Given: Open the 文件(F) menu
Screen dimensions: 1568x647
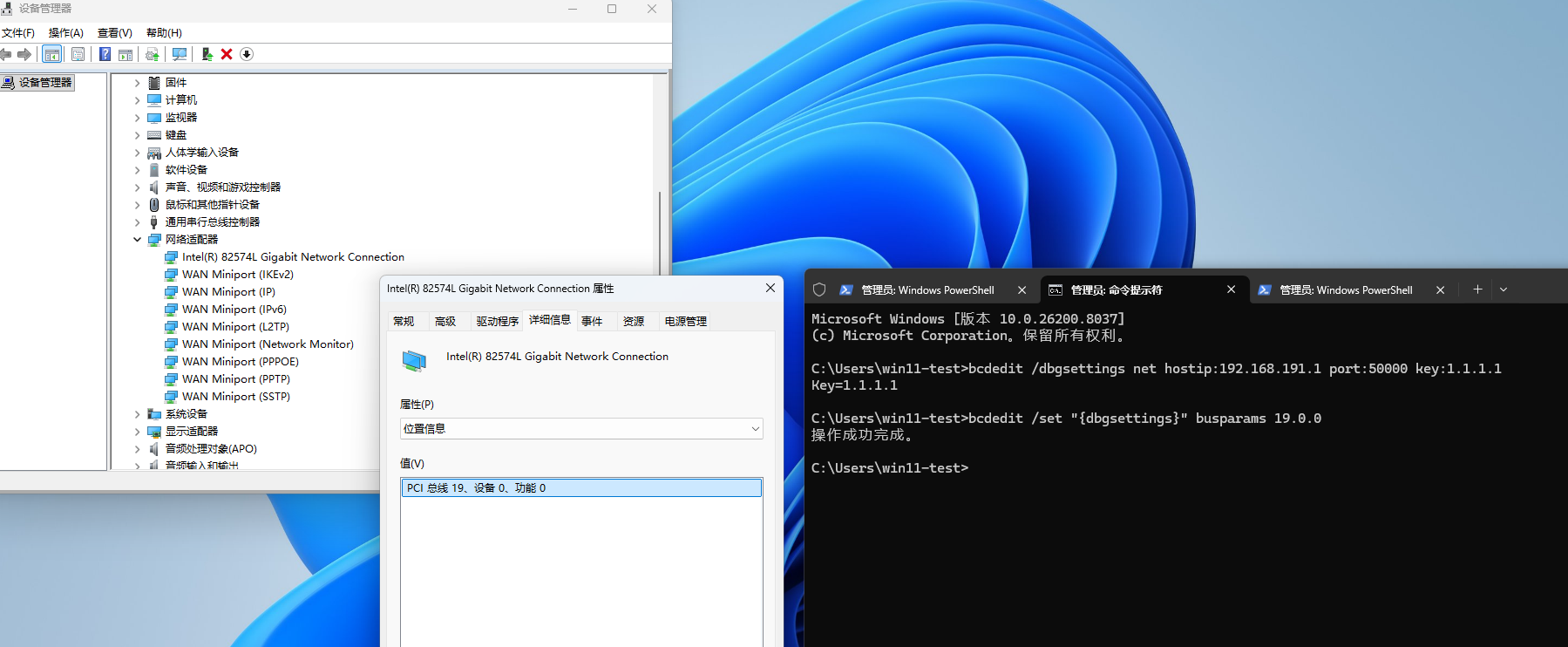Looking at the screenshot, I should (x=18, y=33).
